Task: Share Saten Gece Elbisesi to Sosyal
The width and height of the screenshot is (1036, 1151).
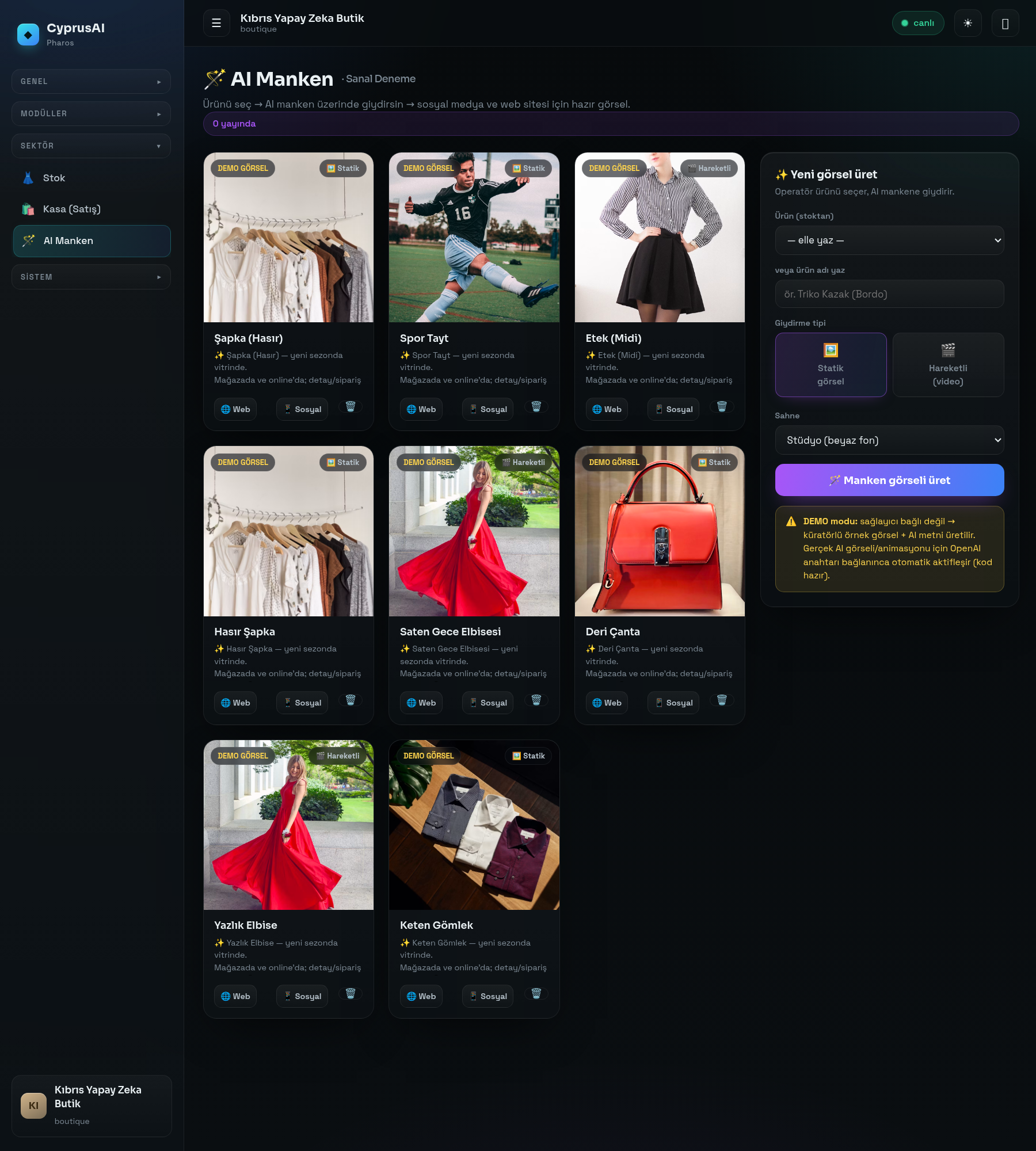Action: point(487,703)
